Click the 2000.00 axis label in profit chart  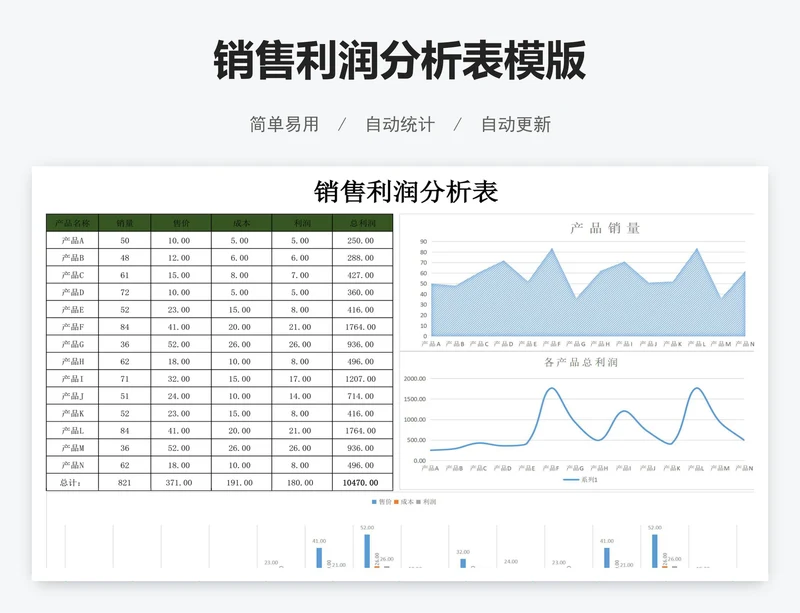pyautogui.click(x=415, y=379)
